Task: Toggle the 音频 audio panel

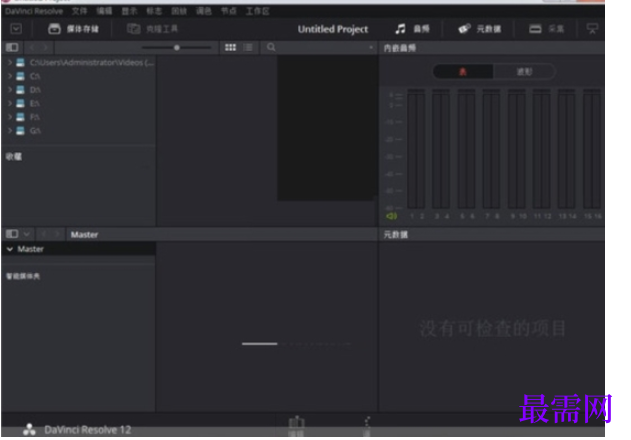Action: pyautogui.click(x=412, y=29)
